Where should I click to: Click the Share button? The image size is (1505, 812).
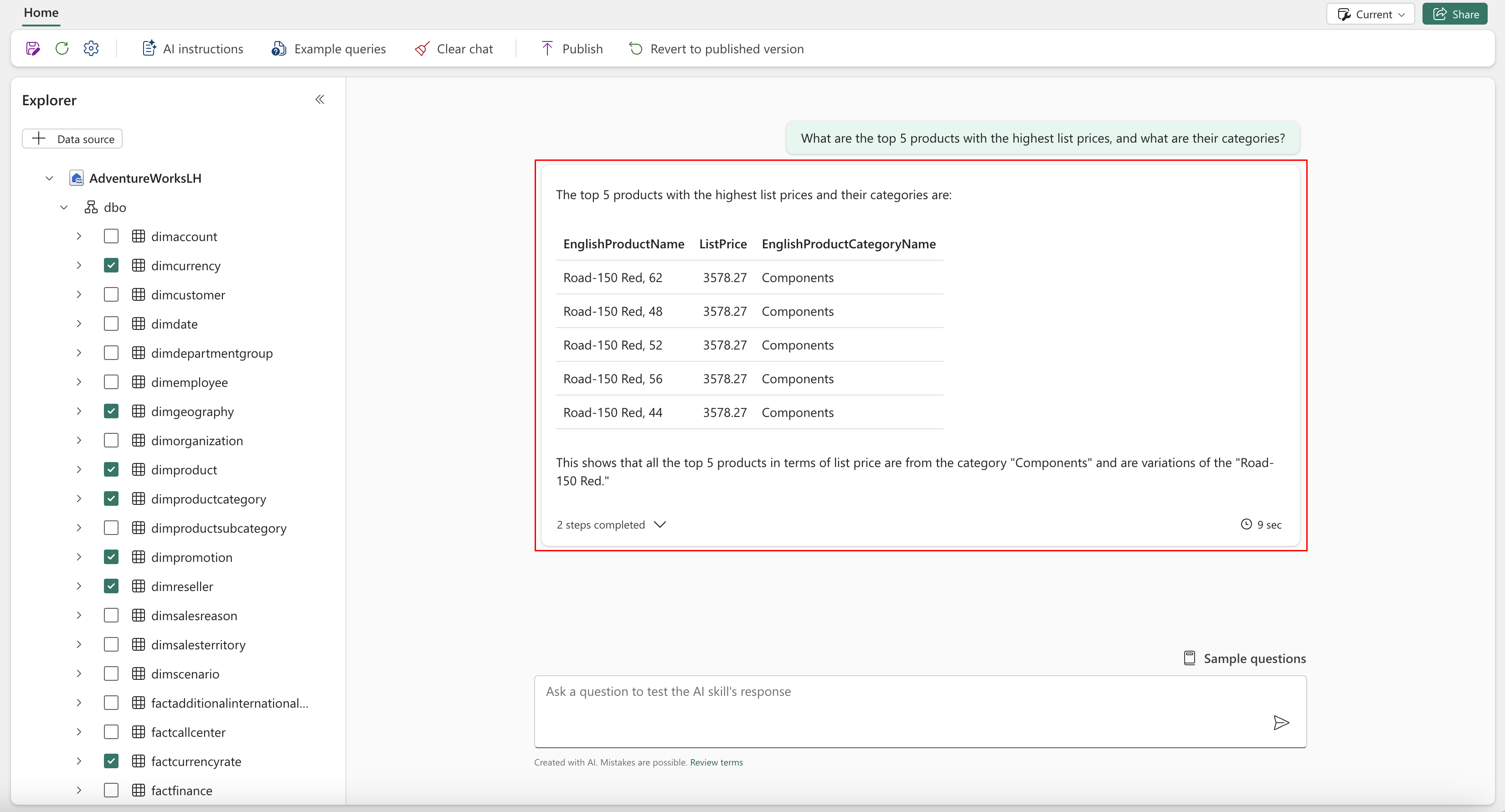(x=1455, y=14)
